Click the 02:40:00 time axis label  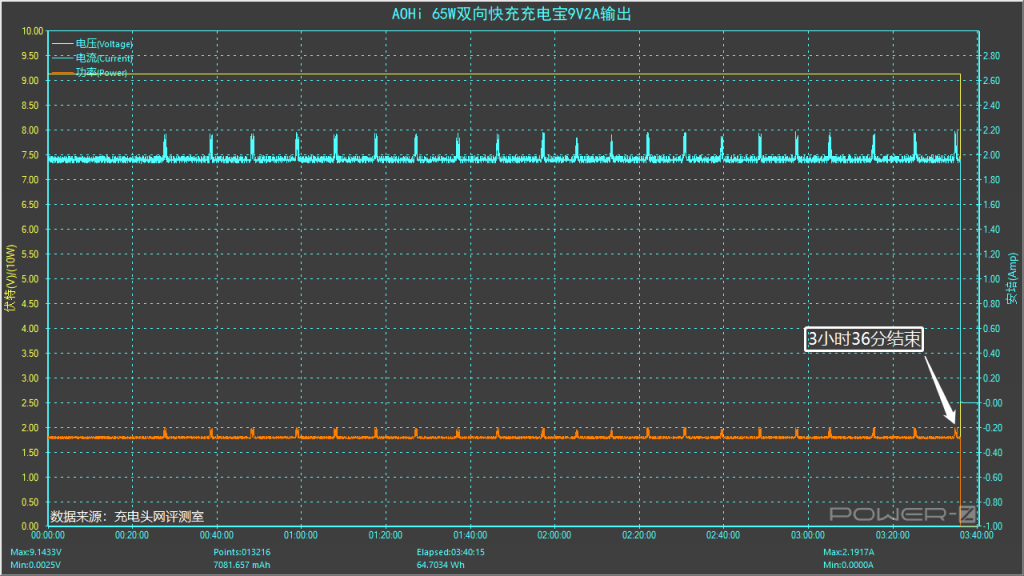coord(723,535)
